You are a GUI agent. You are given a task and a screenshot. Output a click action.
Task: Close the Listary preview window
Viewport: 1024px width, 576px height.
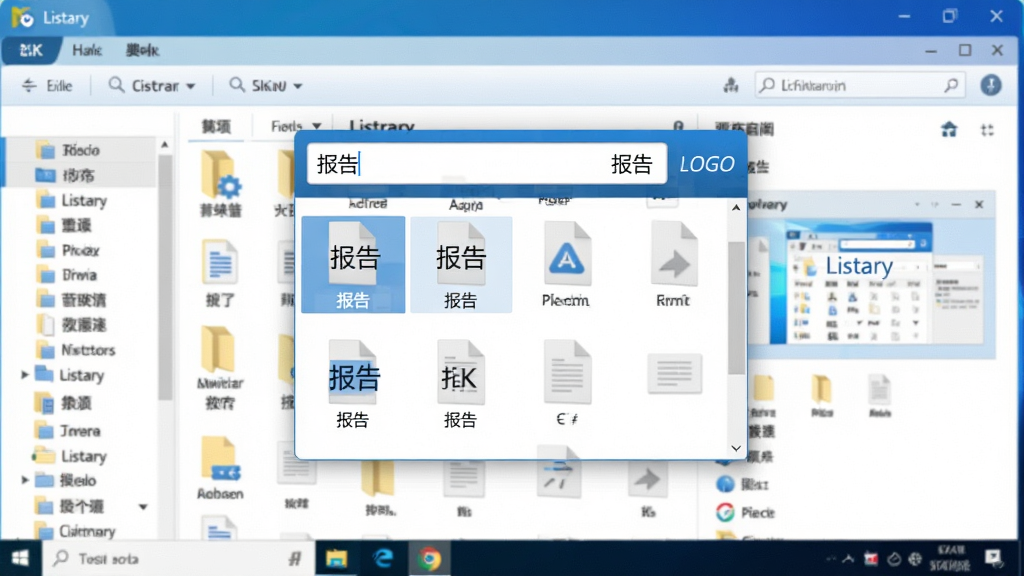coord(979,204)
